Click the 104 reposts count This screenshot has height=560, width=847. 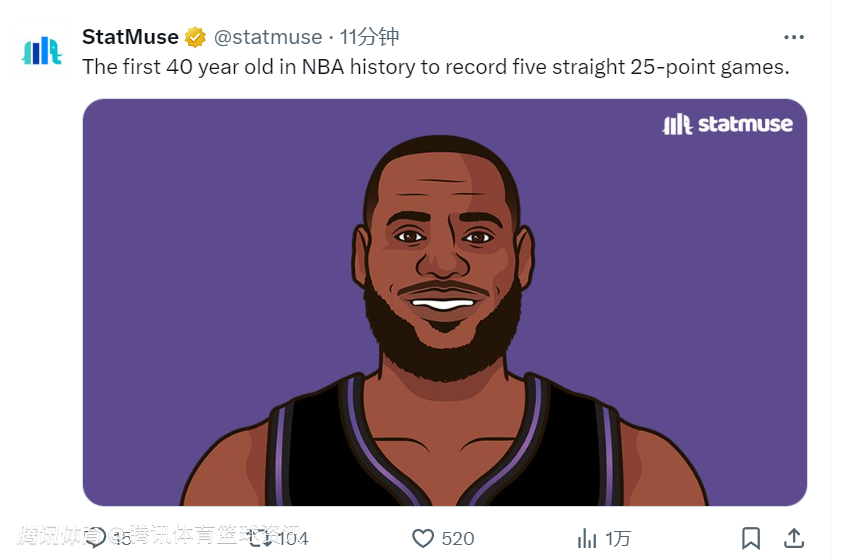coord(292,538)
